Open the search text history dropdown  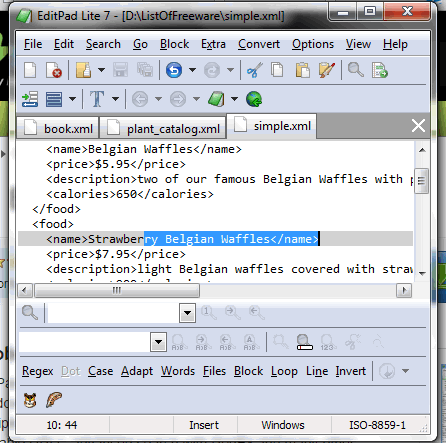click(x=187, y=313)
